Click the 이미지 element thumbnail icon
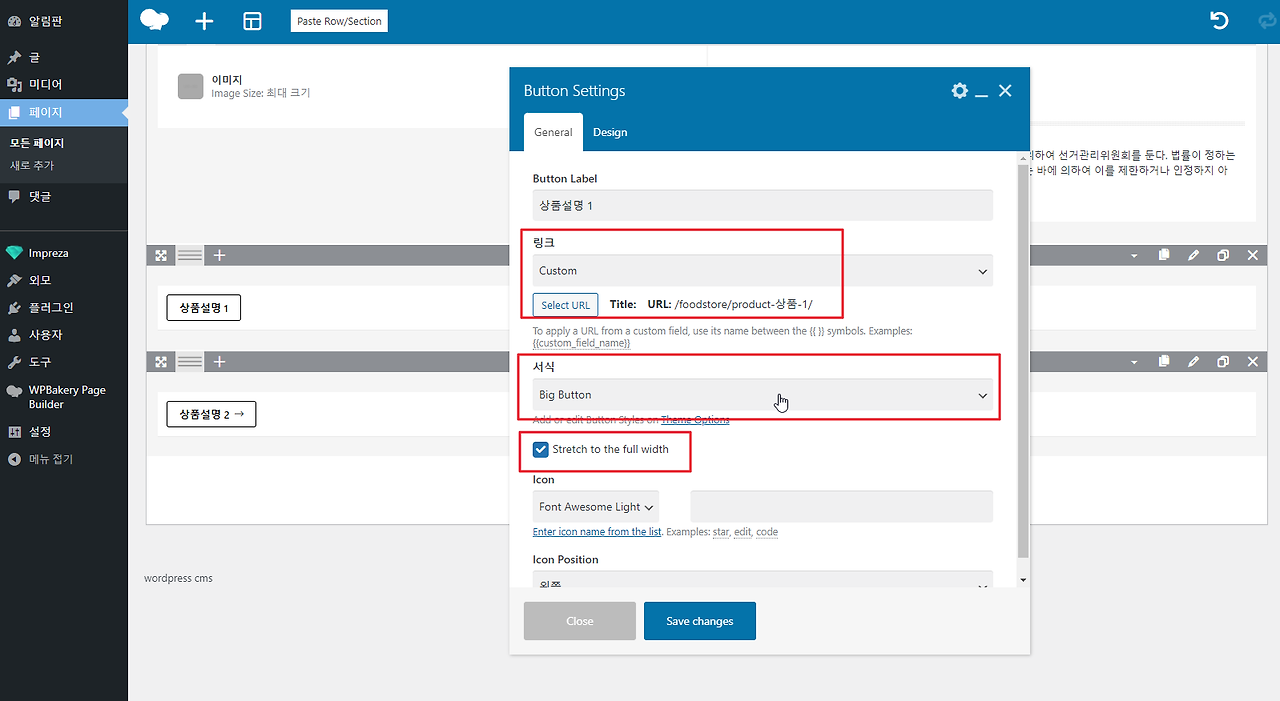The width and height of the screenshot is (1280, 701). (x=190, y=86)
